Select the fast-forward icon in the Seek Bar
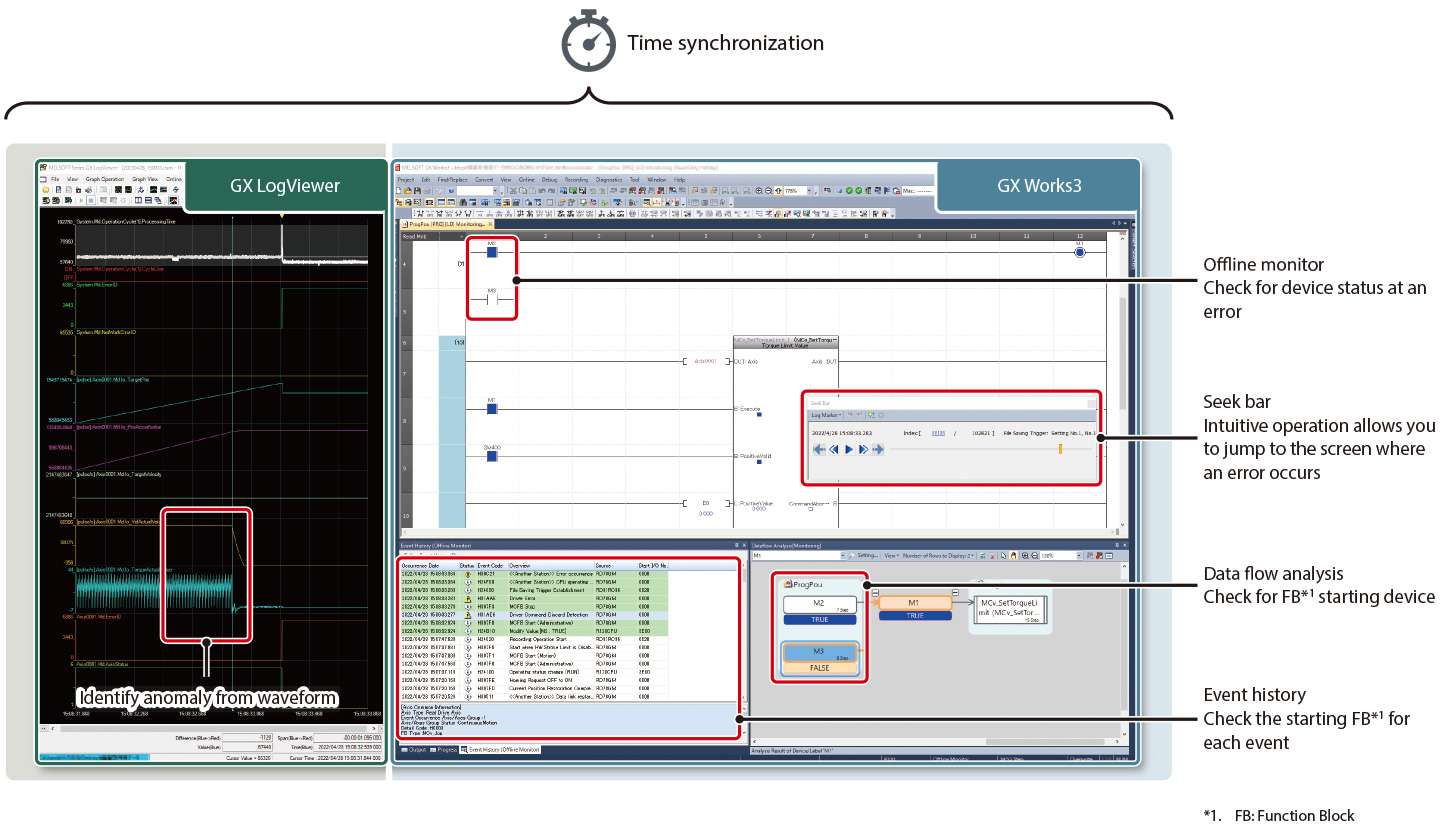Viewport: 1440px width, 830px height. click(861, 449)
